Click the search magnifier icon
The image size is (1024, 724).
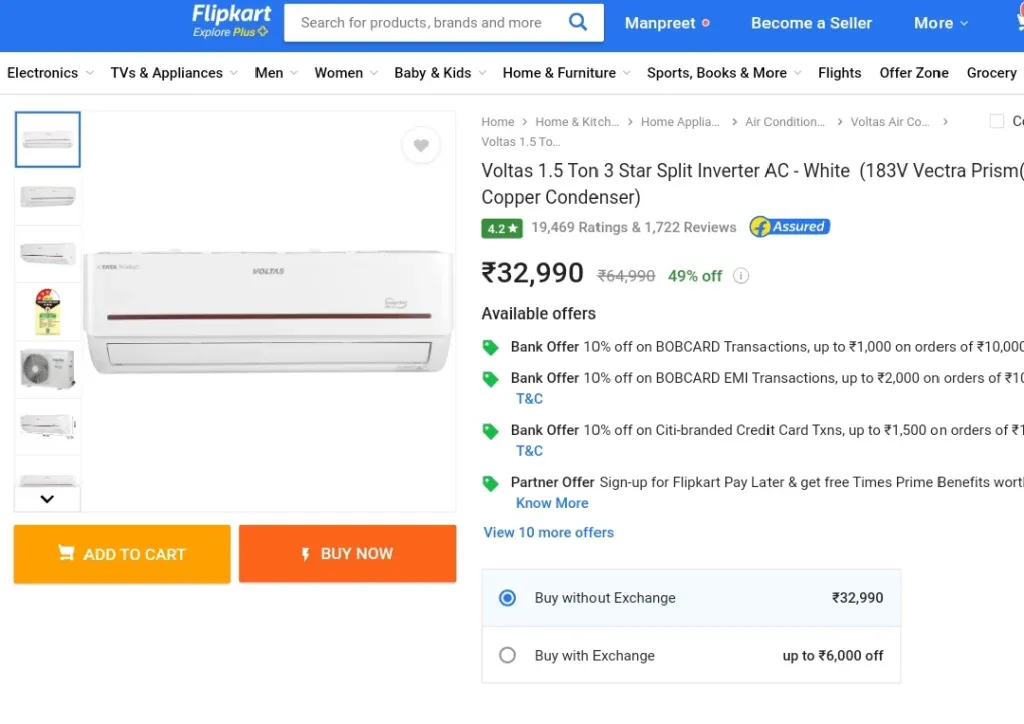578,22
